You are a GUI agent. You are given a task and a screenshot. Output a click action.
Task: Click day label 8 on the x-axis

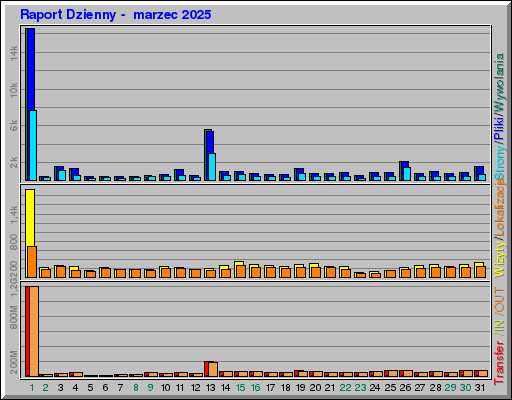[136, 388]
